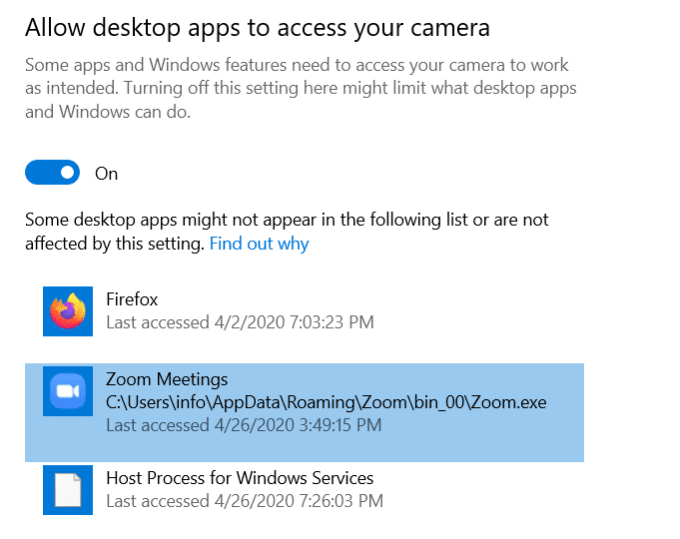Select the Firefox app name
The width and height of the screenshot is (680, 539).
pyautogui.click(x=132, y=299)
